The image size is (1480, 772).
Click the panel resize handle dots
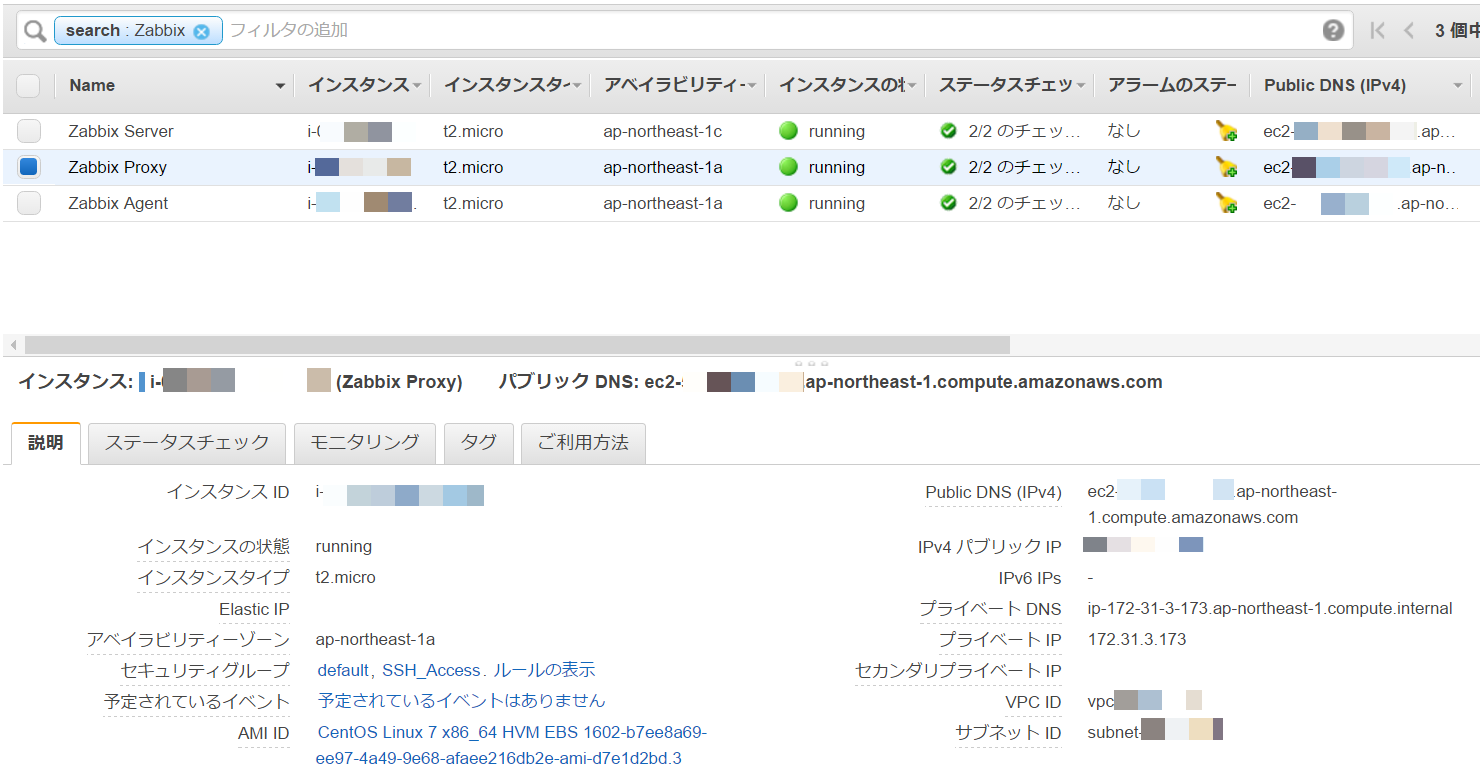tap(811, 362)
